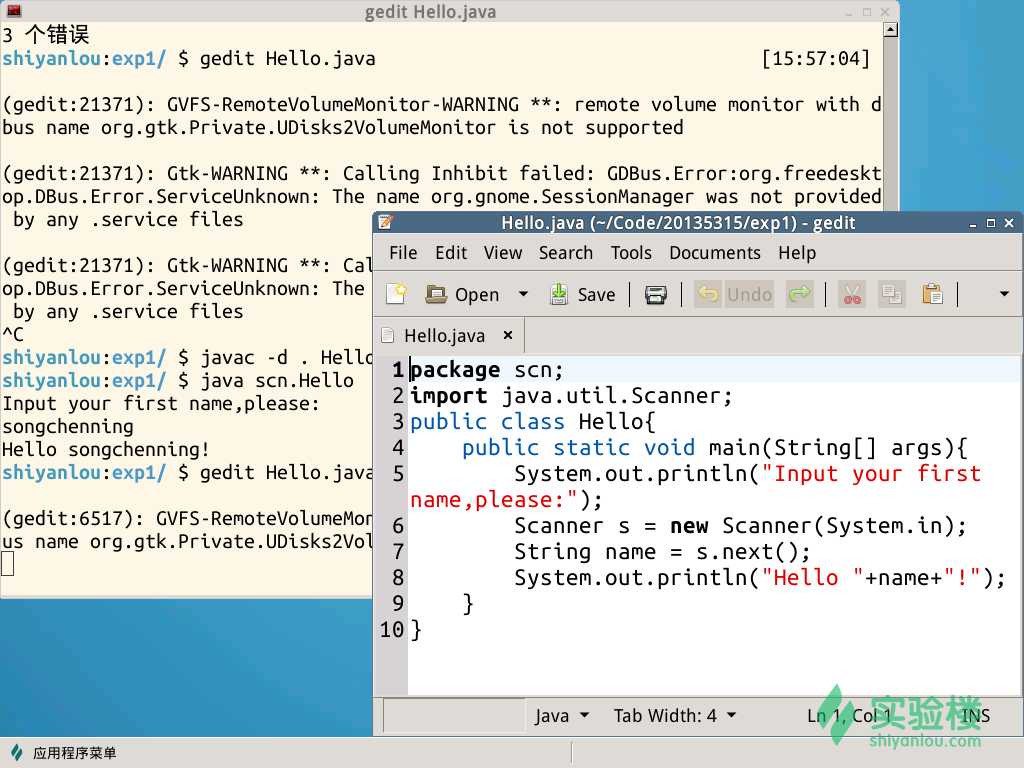Click 'import java.util.Scanner;' code line
Screen dimensions: 1024x768
[x=571, y=396]
